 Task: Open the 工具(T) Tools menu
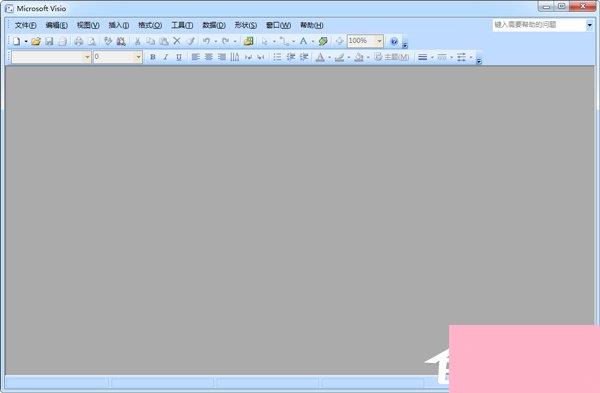click(x=182, y=25)
